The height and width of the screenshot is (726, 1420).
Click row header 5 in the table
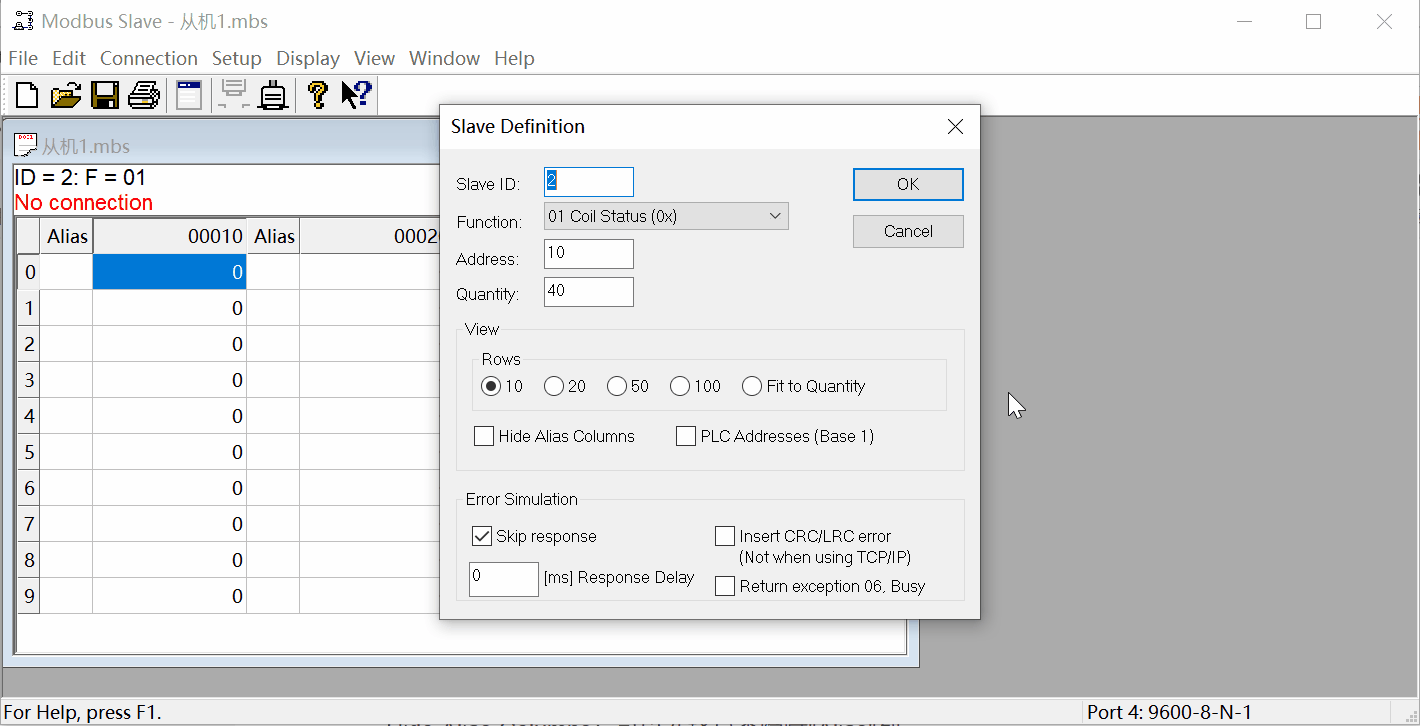[29, 452]
